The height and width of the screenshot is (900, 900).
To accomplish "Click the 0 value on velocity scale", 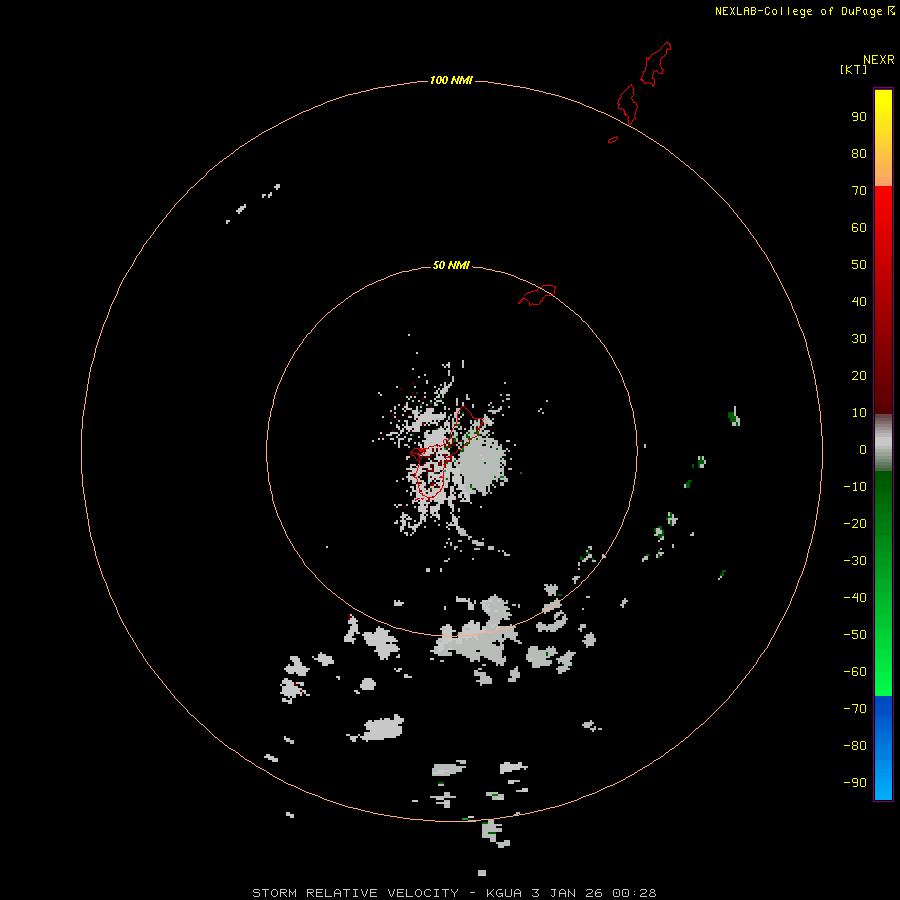I will pos(863,450).
